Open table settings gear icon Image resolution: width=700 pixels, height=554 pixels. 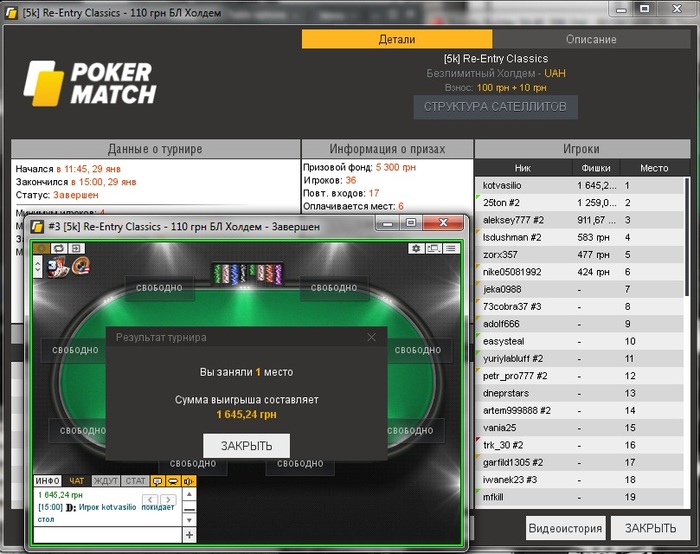[416, 248]
